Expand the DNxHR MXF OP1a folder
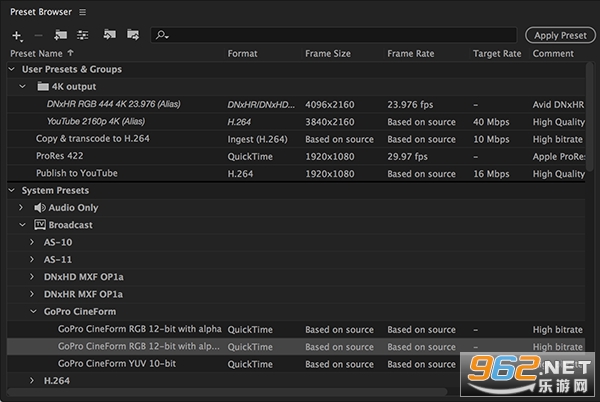The width and height of the screenshot is (600, 402). [x=32, y=294]
